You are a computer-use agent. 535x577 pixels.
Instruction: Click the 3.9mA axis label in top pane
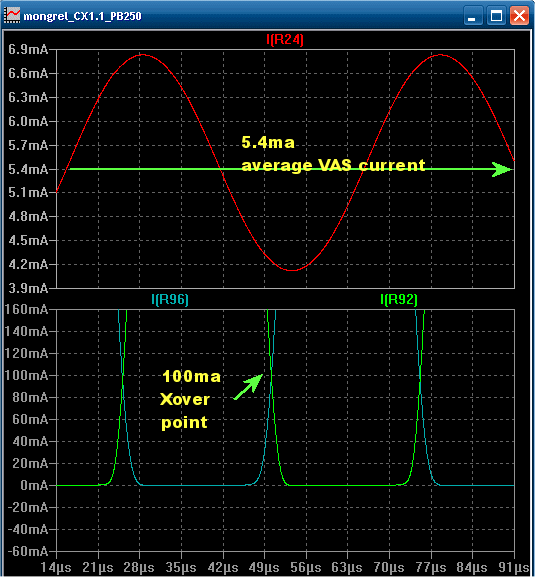28,288
